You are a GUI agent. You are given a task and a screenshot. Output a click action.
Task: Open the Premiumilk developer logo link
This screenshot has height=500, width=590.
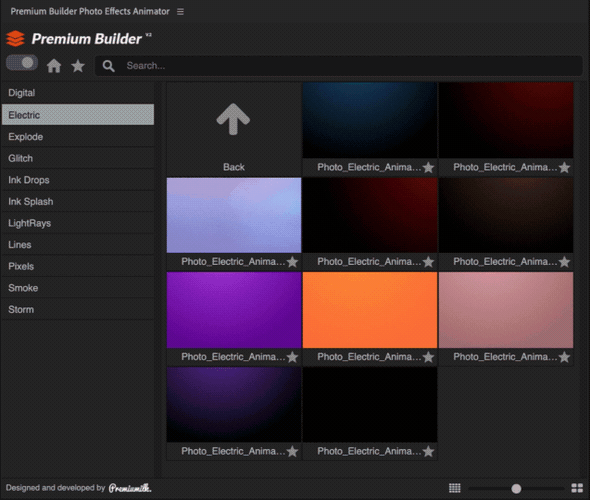pyautogui.click(x=130, y=488)
